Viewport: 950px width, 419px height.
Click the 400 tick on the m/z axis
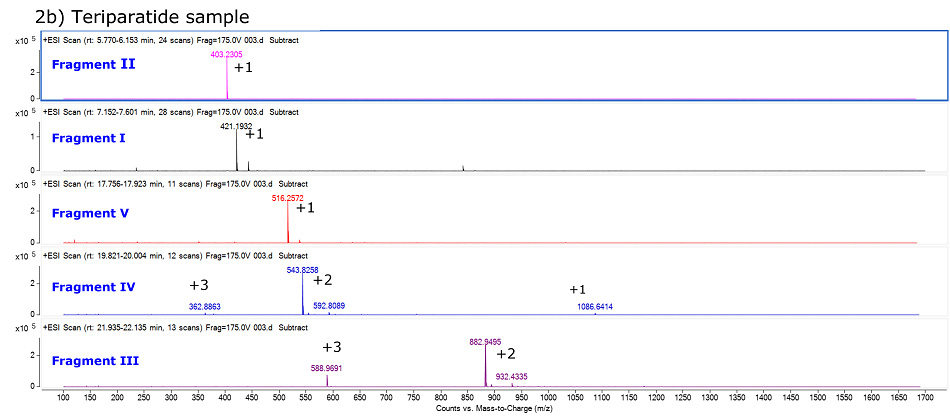tap(225, 399)
